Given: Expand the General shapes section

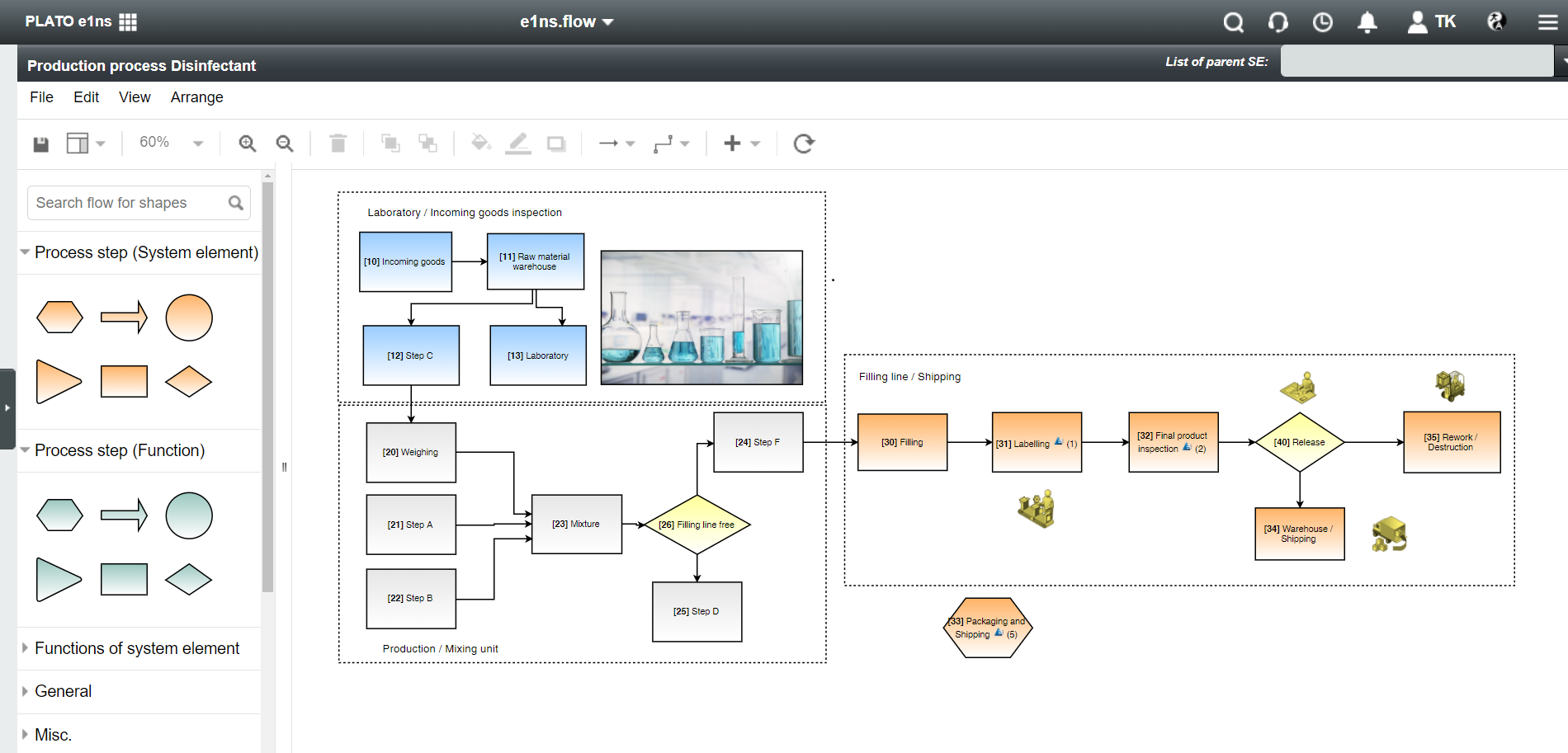Looking at the screenshot, I should click(x=64, y=691).
